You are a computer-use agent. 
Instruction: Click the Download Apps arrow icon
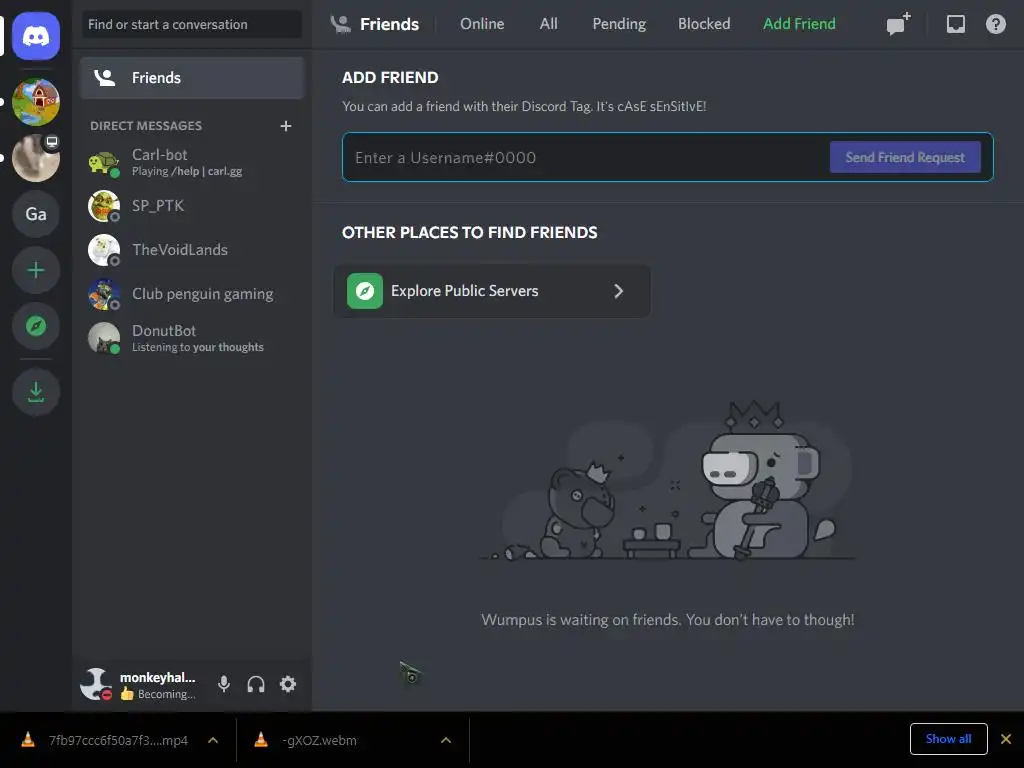point(36,392)
